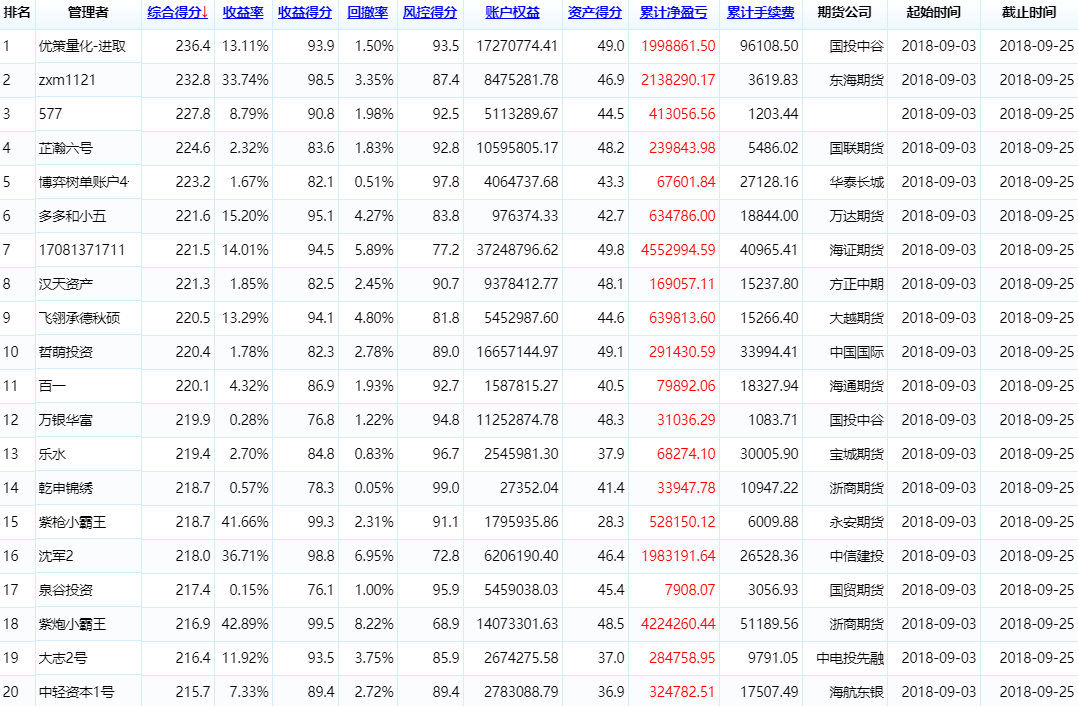Sort table by 累计净盈亏 header
1078x706 pixels.
(674, 12)
